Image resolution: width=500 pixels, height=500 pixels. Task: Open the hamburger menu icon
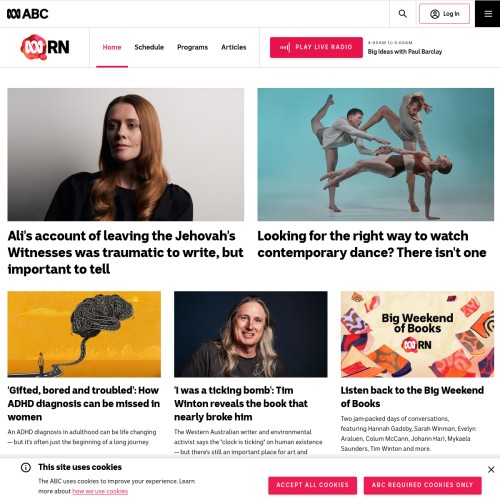488,14
